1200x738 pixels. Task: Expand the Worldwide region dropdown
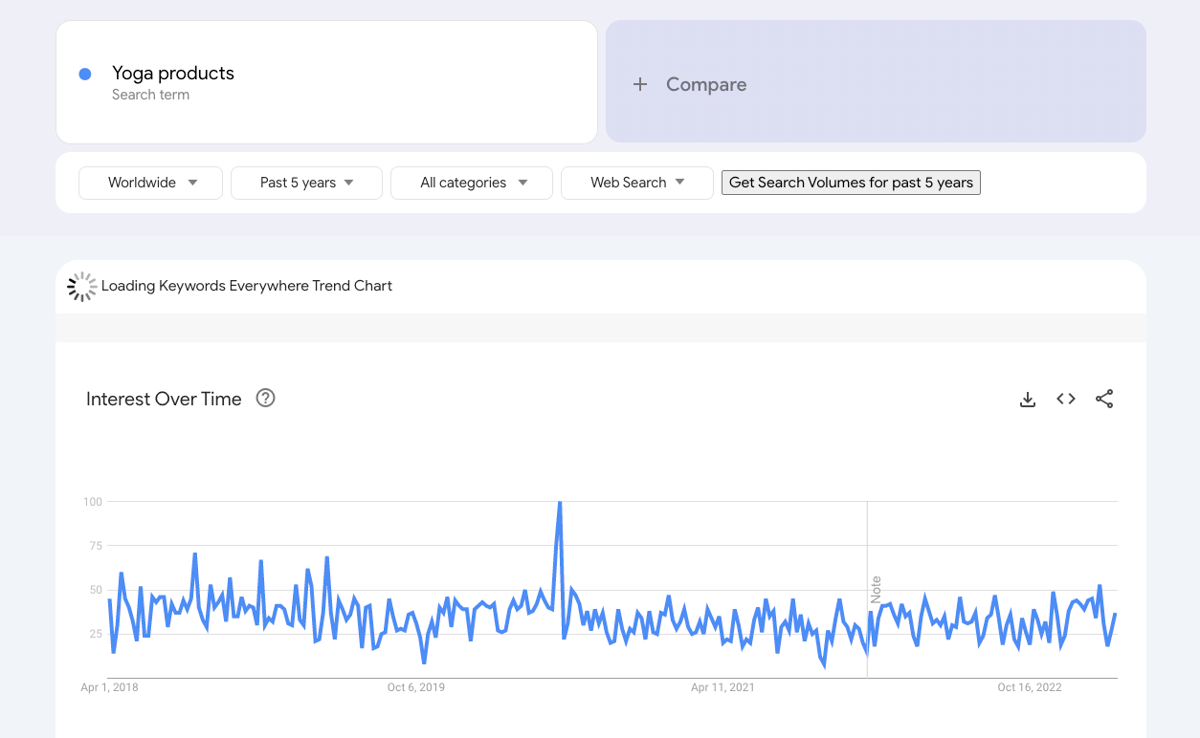pyautogui.click(x=151, y=183)
